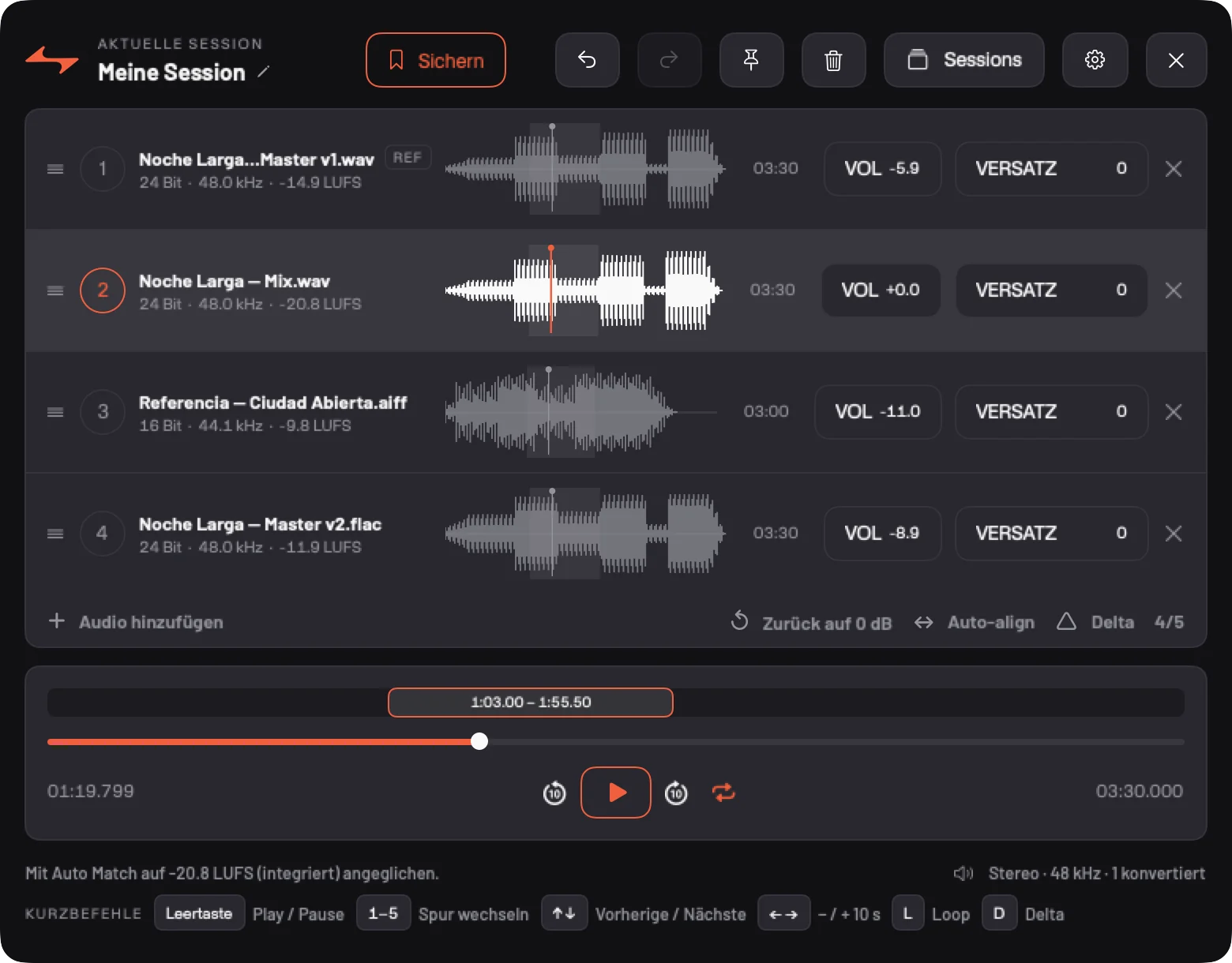
Task: Click the waveform of Referencia Ciudad Abierta.aiff
Action: (x=581, y=412)
